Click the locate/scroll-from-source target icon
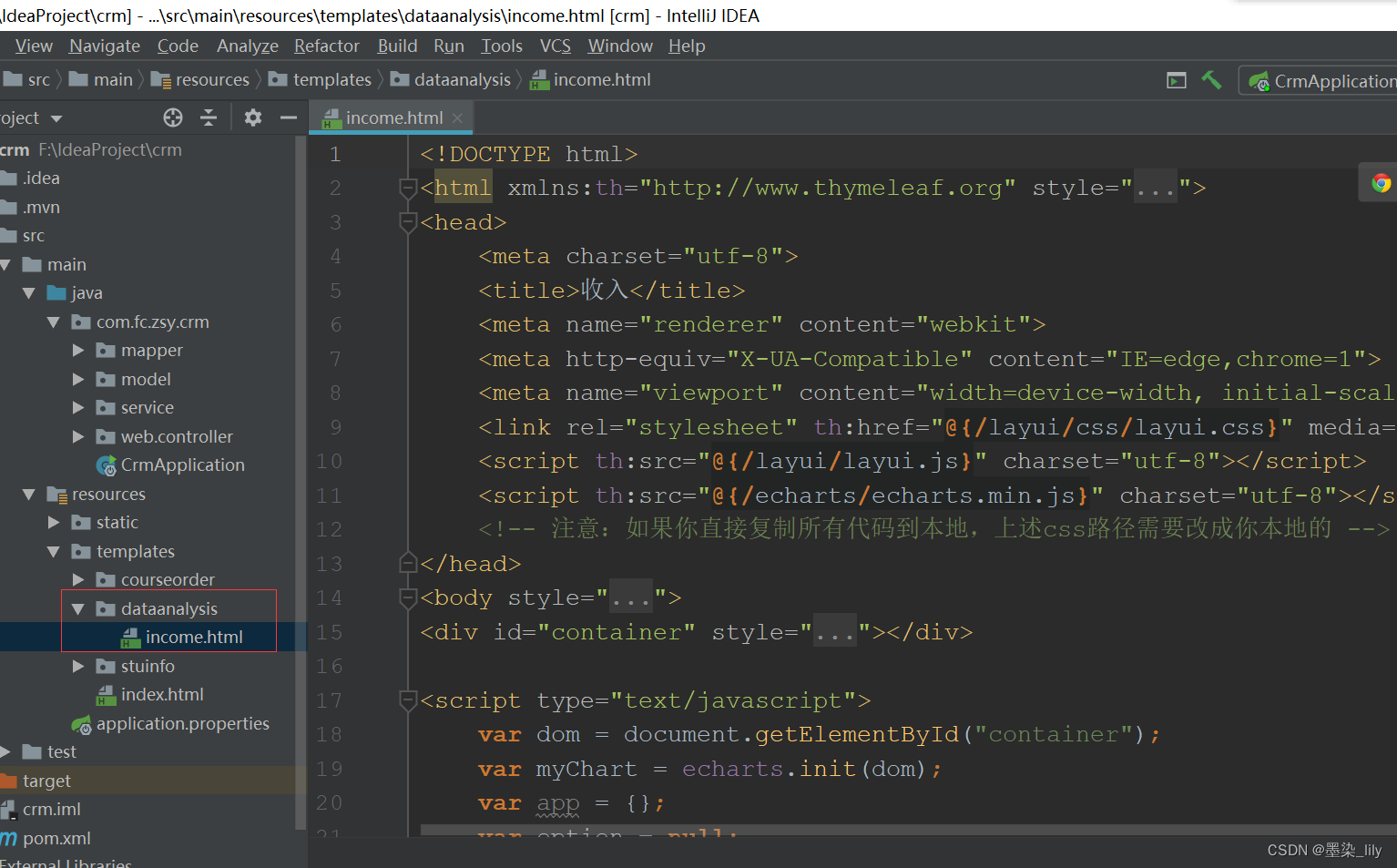This screenshot has height=868, width=1397. pos(173,117)
